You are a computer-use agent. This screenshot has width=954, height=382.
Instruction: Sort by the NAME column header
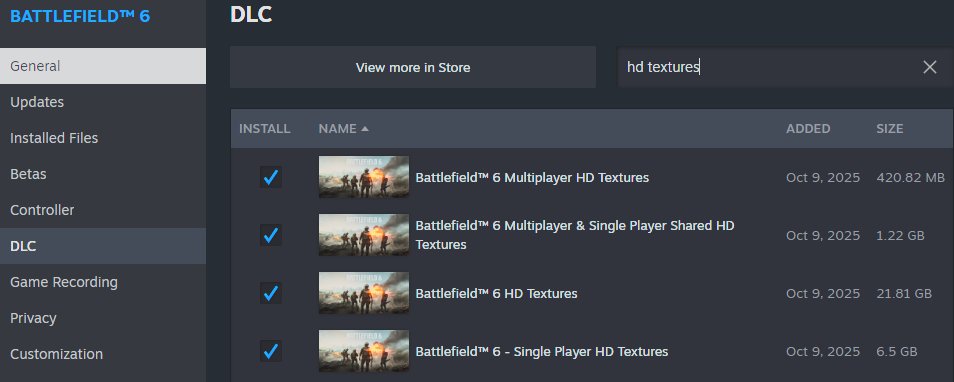tap(338, 129)
